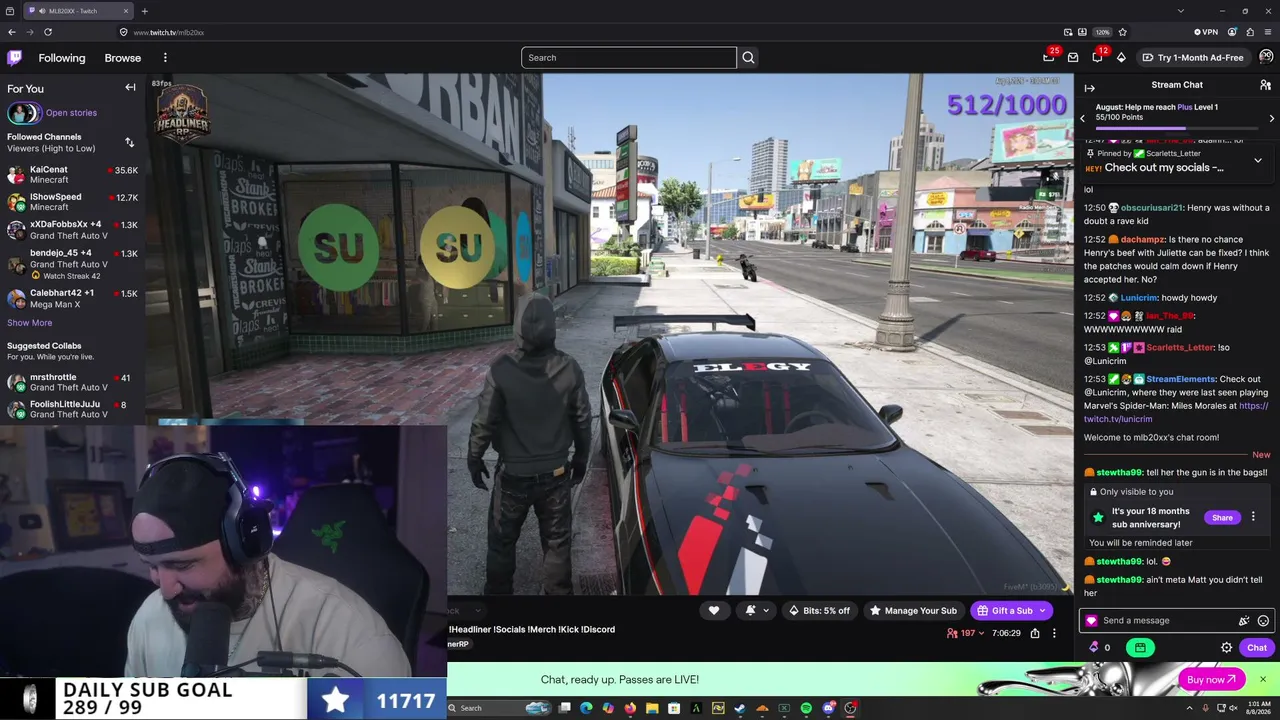Screen dimensions: 1280x720
Task: Open a new browser tab
Action: 144,11
